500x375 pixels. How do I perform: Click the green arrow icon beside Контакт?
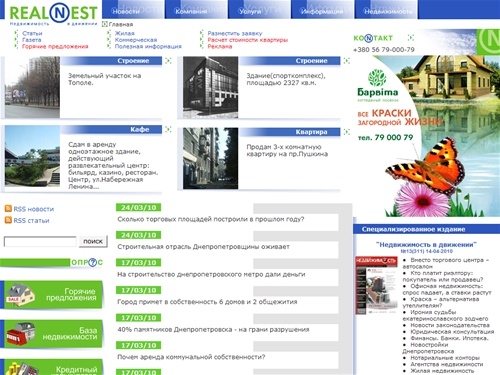tap(411, 38)
